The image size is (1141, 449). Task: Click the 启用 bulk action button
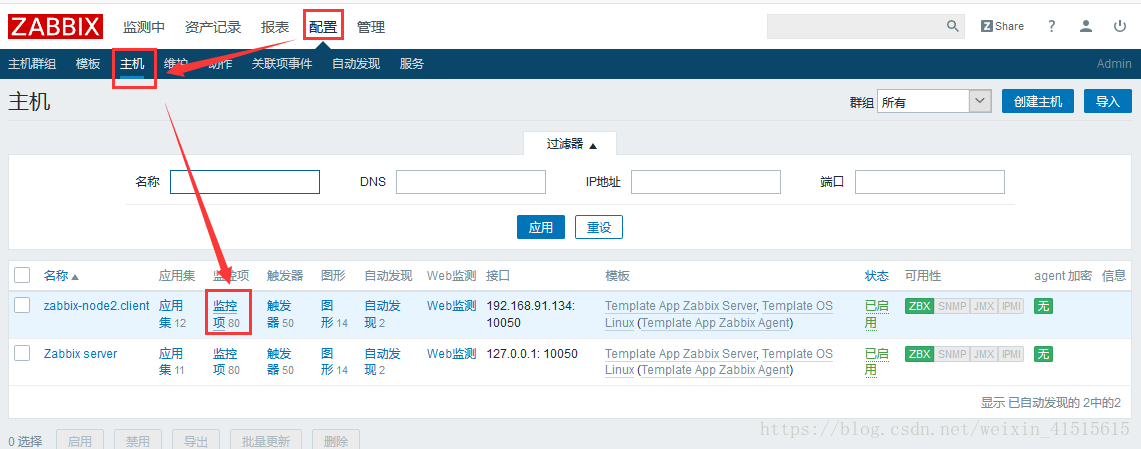click(79, 440)
